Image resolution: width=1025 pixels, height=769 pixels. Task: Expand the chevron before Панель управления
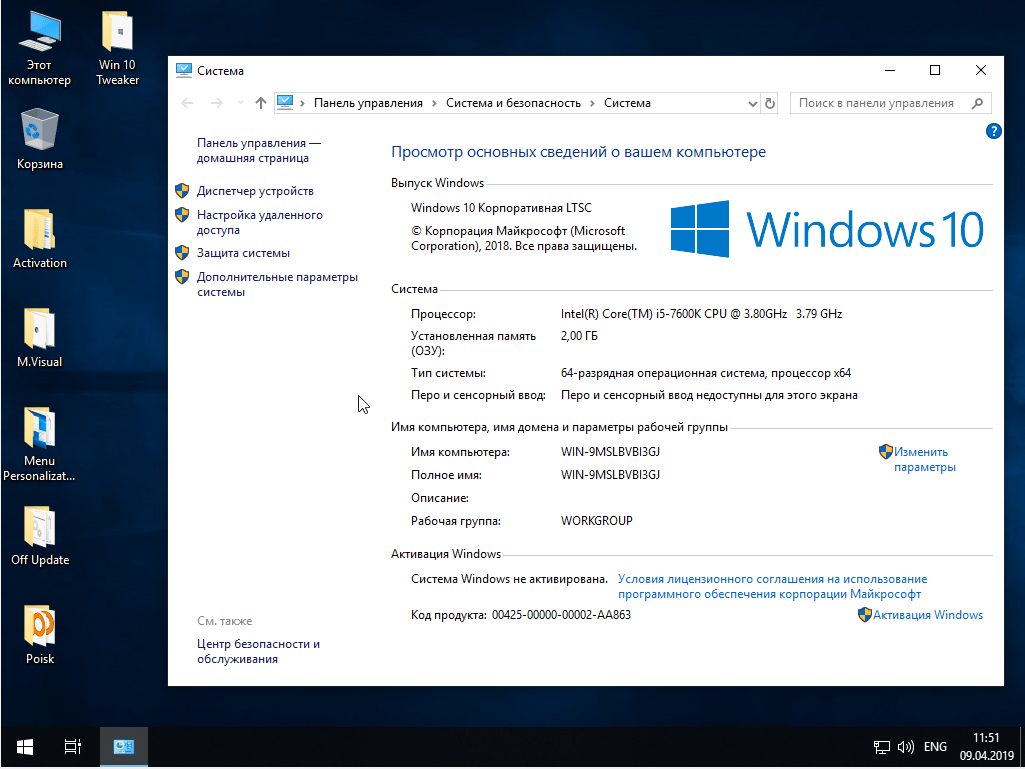click(303, 103)
